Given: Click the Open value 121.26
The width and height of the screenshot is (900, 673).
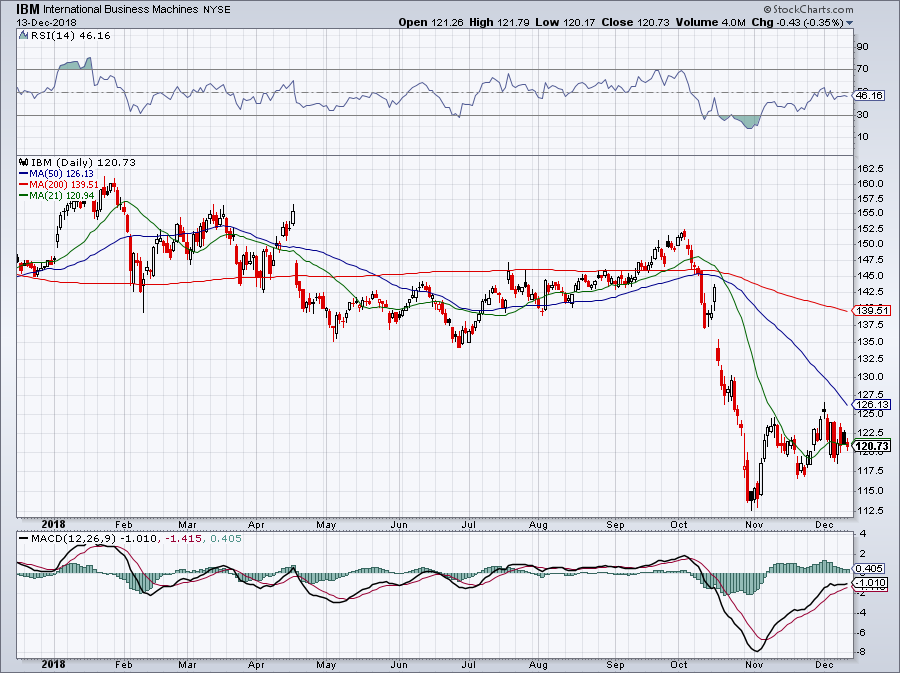Looking at the screenshot, I should tap(447, 22).
